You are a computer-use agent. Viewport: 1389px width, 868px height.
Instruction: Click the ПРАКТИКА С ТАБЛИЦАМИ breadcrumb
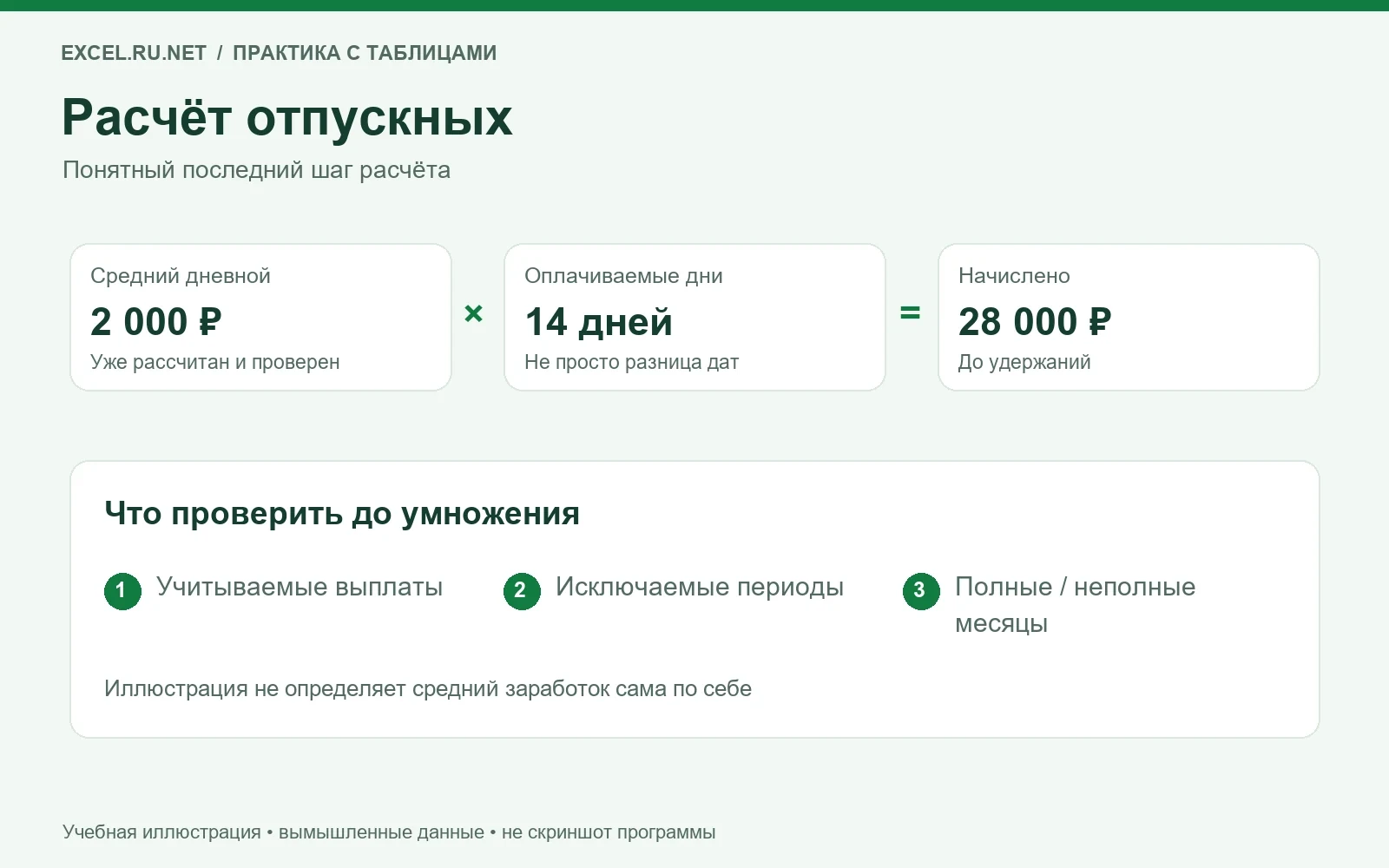pos(365,53)
